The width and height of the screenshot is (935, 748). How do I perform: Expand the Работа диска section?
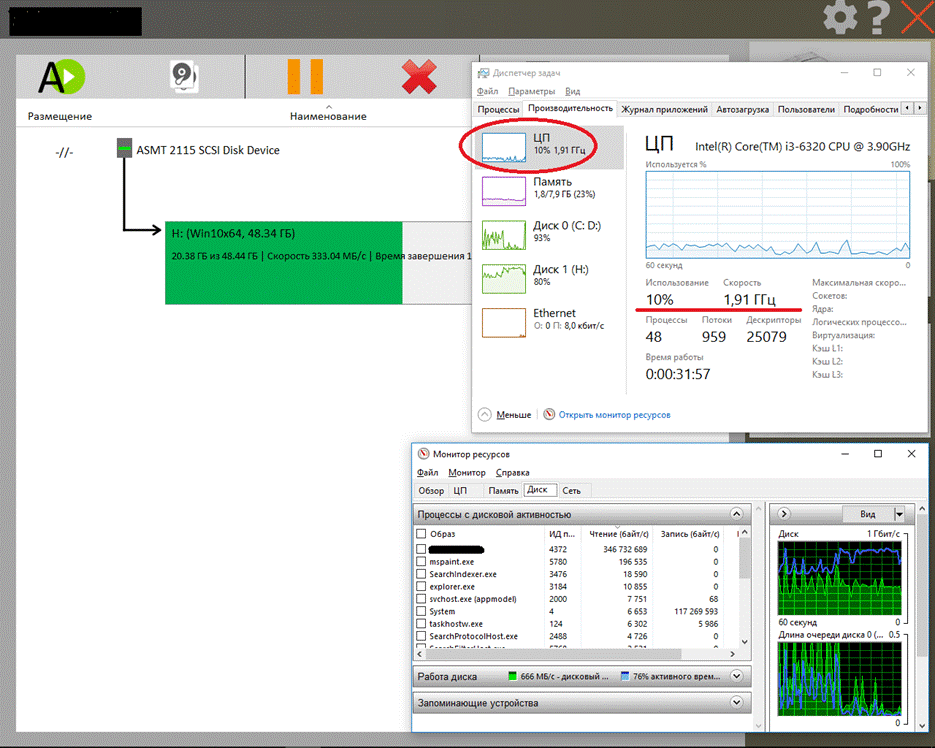click(737, 676)
